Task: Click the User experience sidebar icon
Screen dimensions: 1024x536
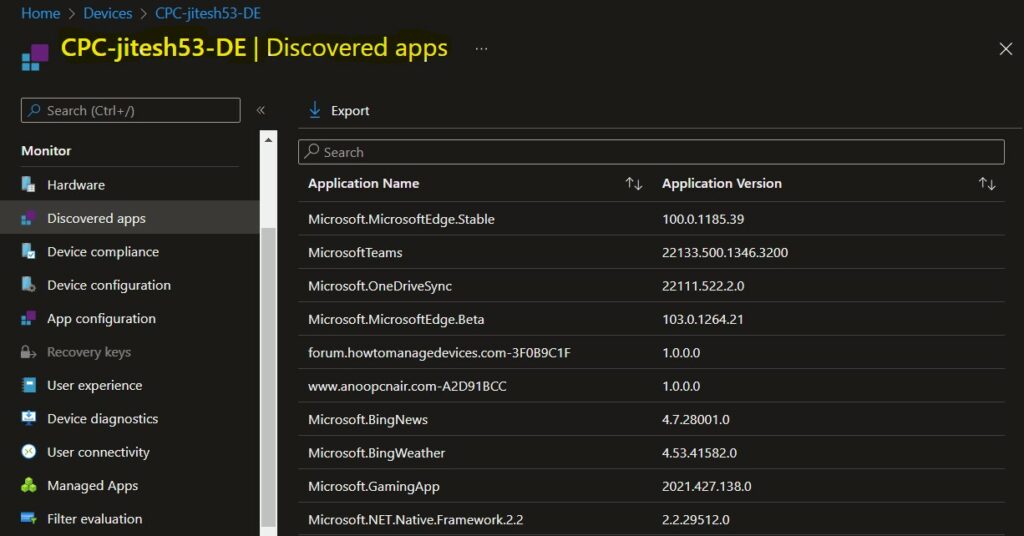Action: pos(29,385)
